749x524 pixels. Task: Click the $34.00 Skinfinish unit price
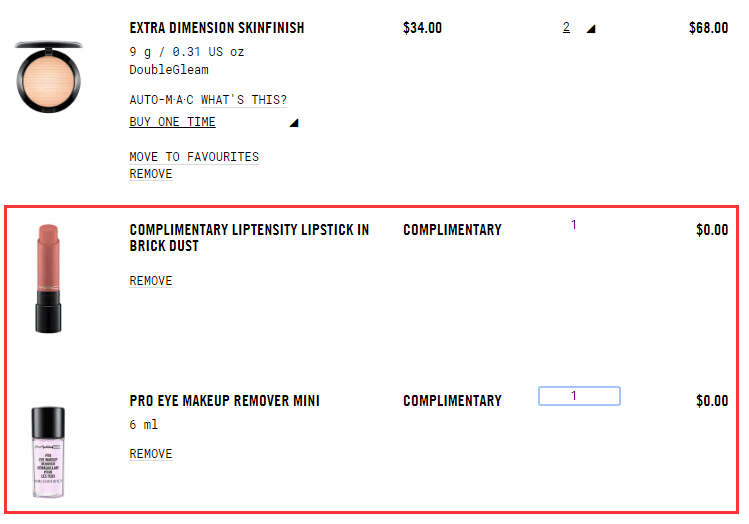coord(422,28)
